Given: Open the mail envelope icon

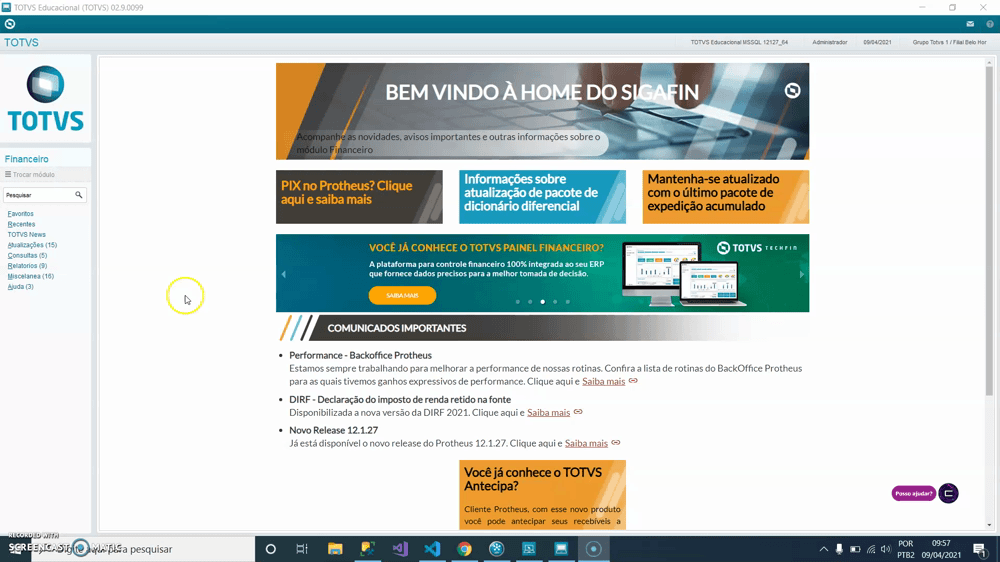Looking at the screenshot, I should [970, 24].
